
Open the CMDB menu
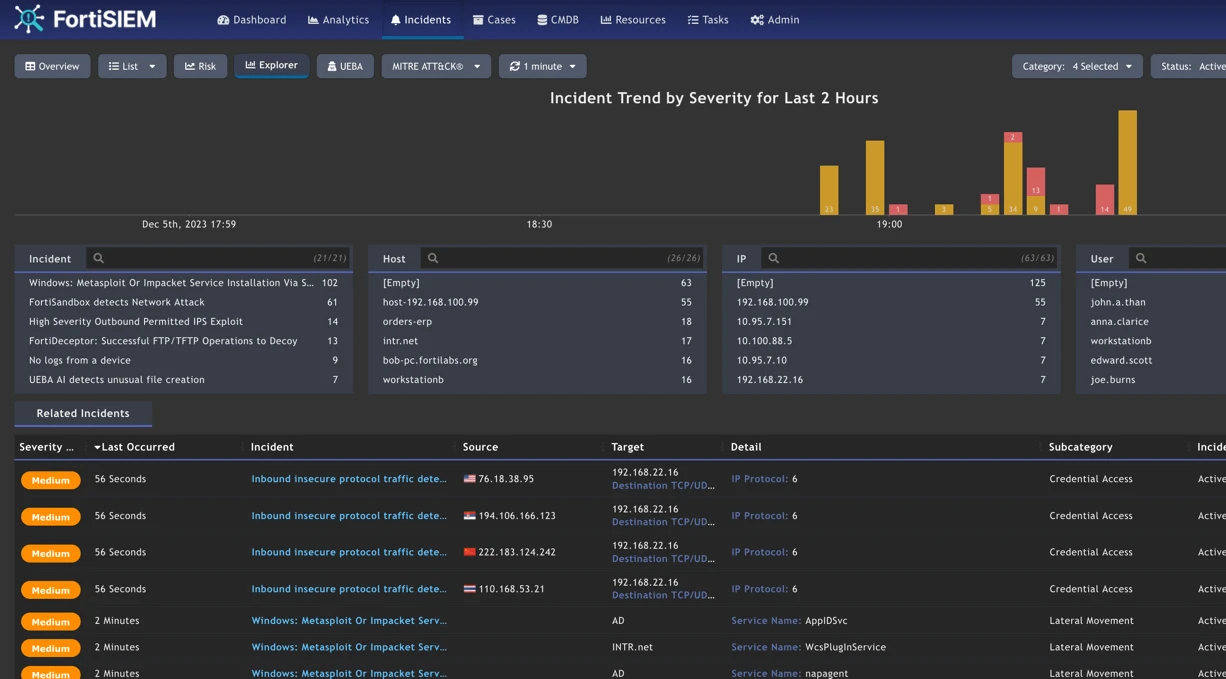(x=557, y=20)
